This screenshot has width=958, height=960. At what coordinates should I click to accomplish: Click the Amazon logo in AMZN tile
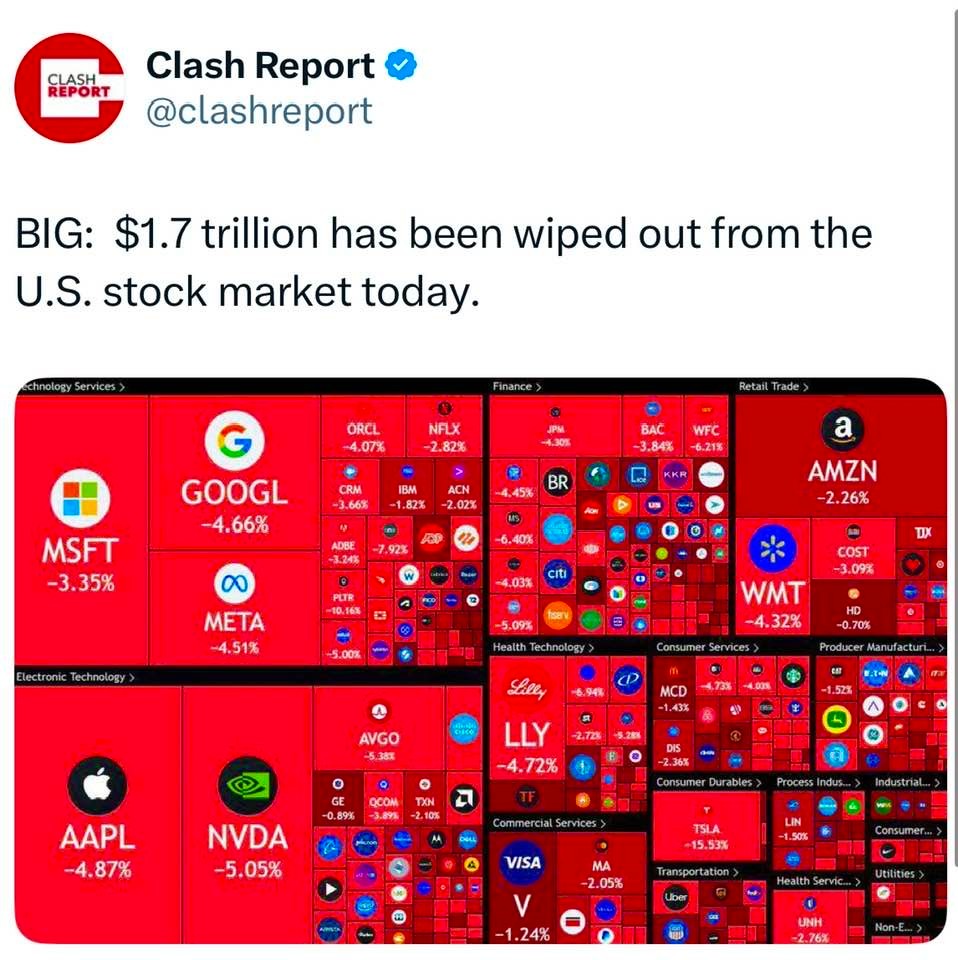(841, 427)
